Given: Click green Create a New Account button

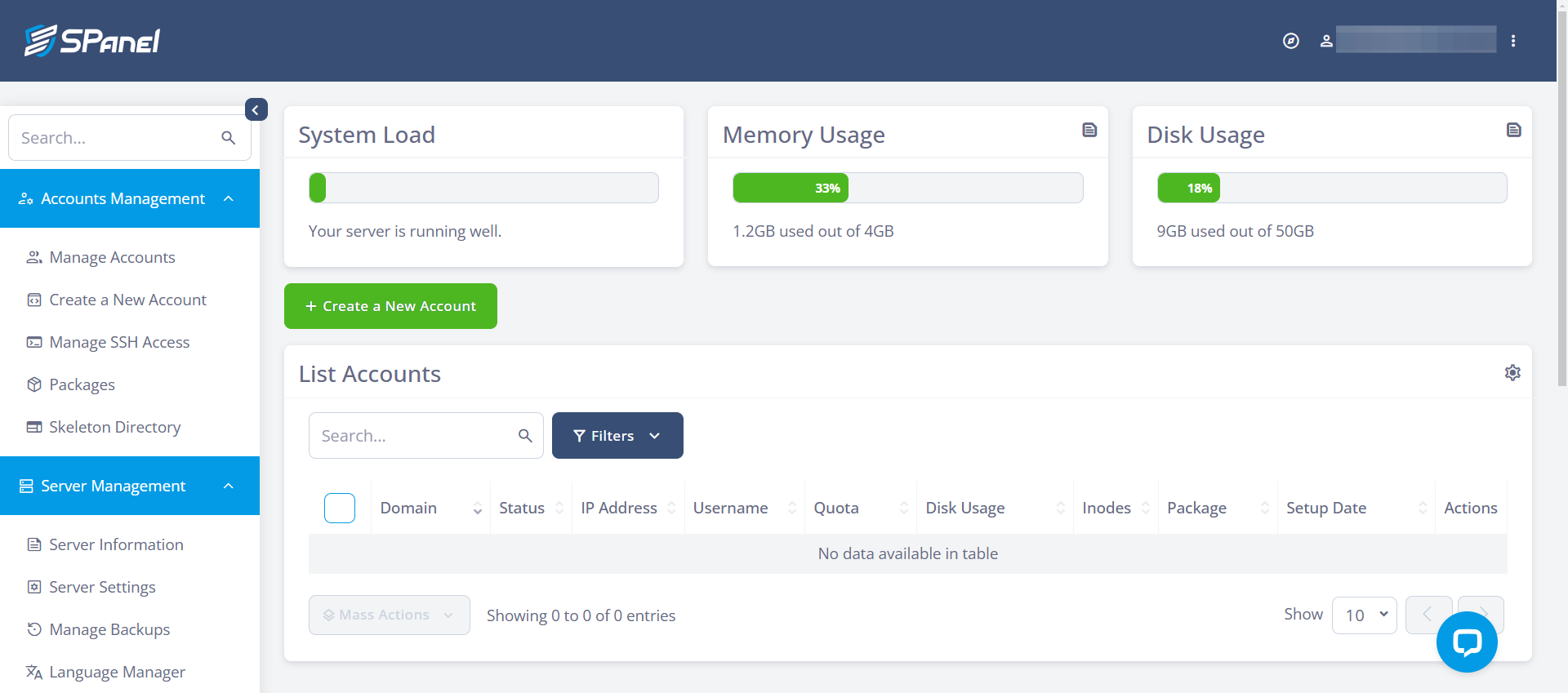Looking at the screenshot, I should point(390,306).
